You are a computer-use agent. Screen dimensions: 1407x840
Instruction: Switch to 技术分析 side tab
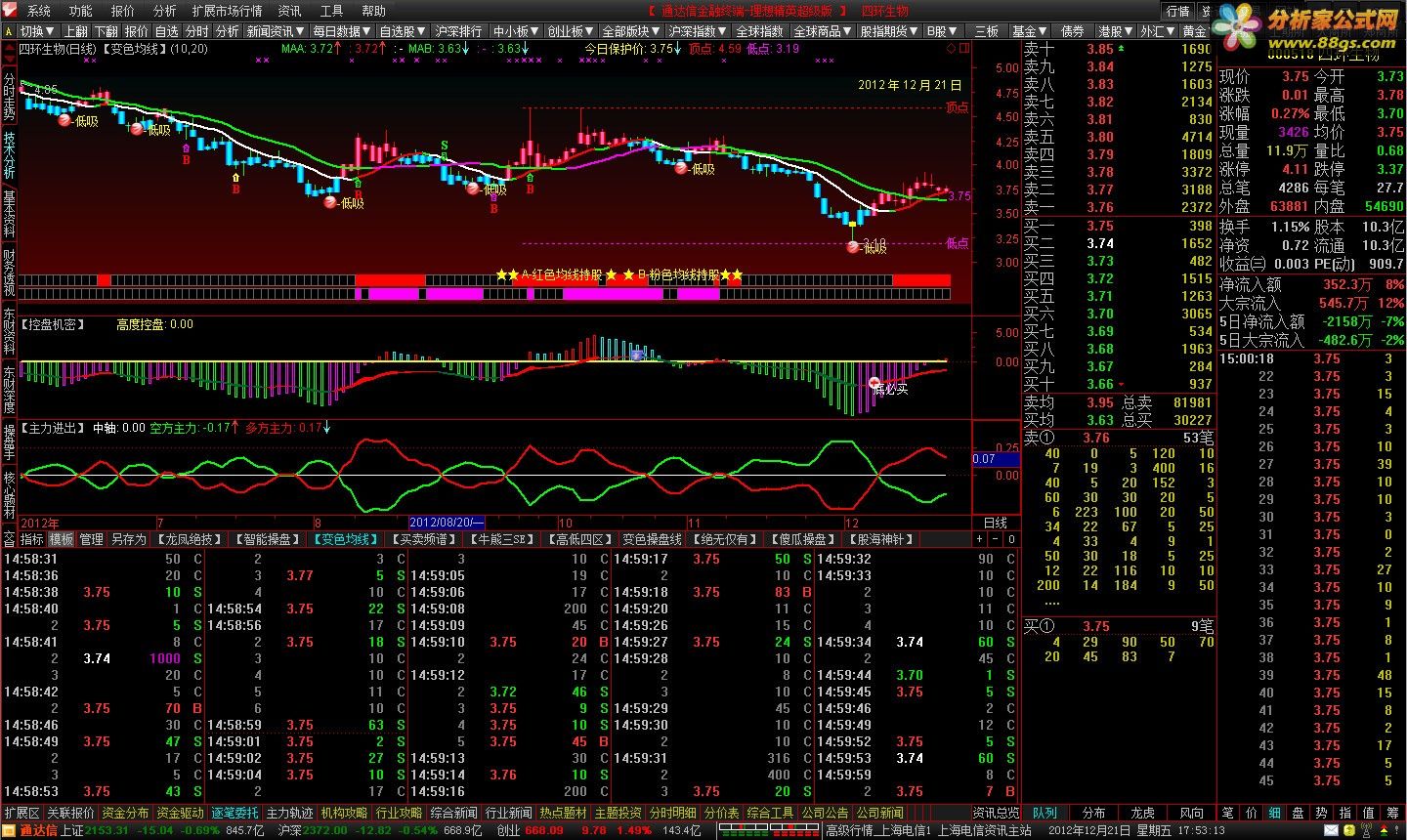click(9, 153)
